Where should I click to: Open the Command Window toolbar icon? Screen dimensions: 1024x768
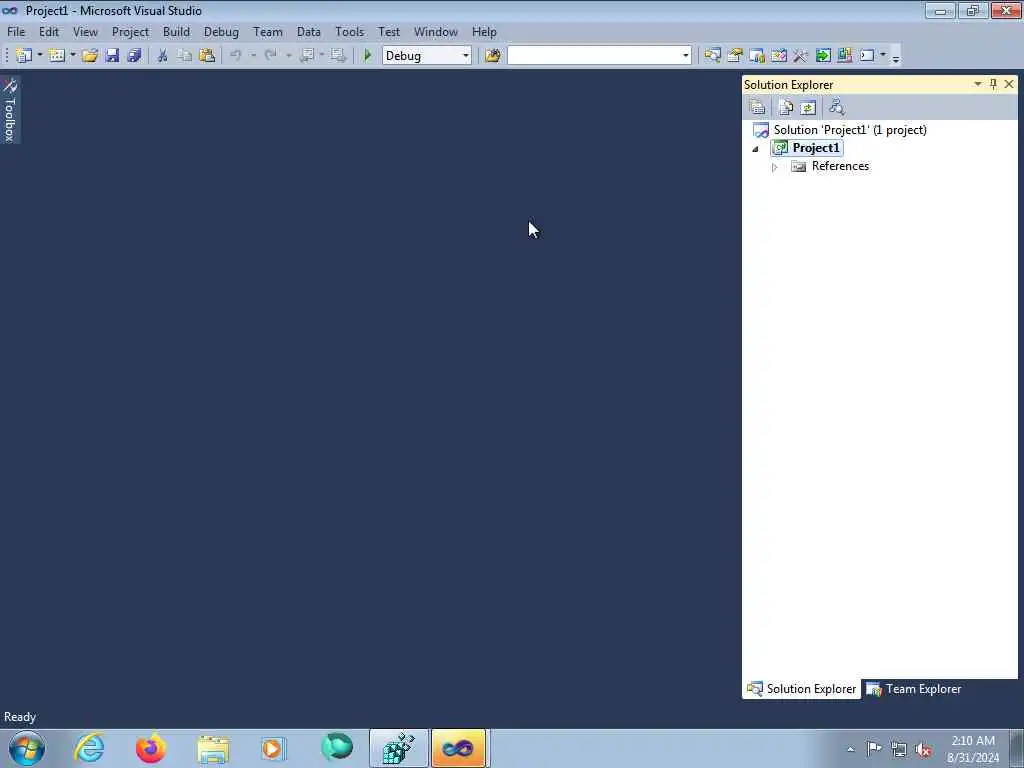click(867, 56)
